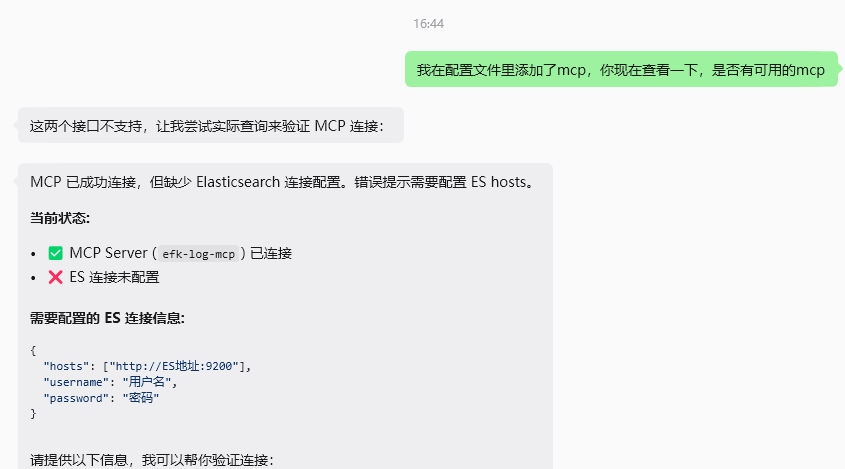Click the green user message bubble
This screenshot has width=845, height=469.
pyautogui.click(x=621, y=70)
